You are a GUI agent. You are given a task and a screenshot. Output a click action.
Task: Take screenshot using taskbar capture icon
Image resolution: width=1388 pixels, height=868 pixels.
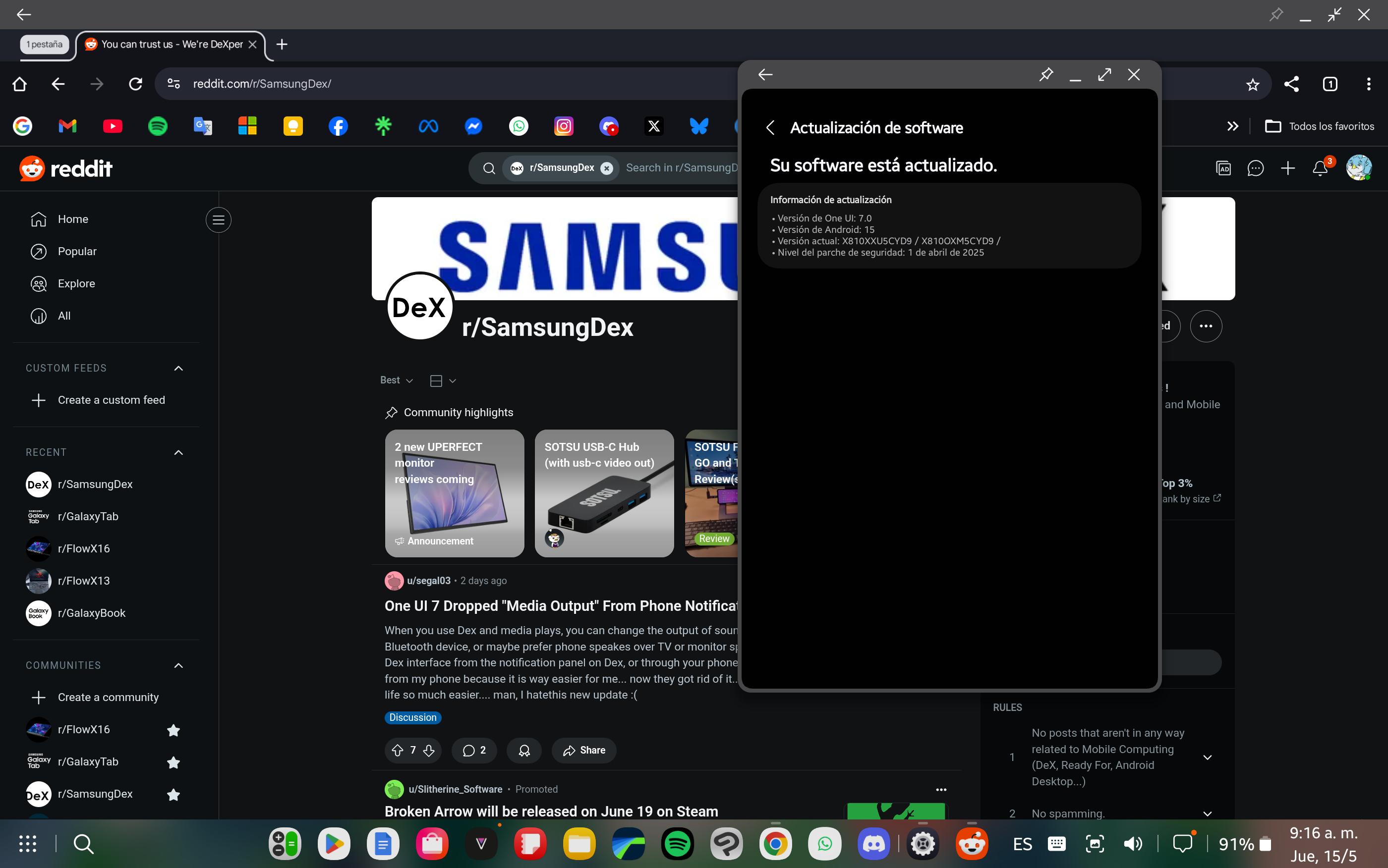point(1095,843)
